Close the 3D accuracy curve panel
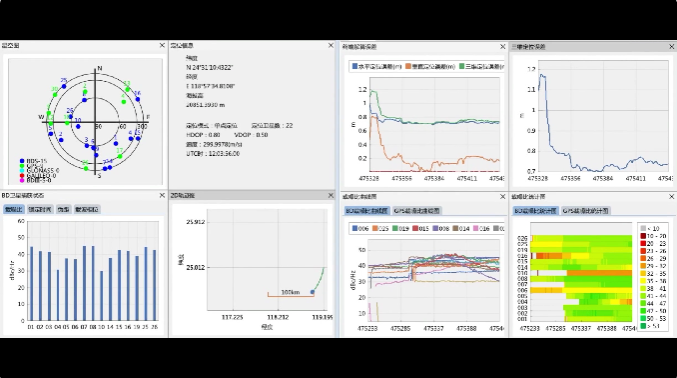Viewport: 677px width, 378px height. click(671, 47)
